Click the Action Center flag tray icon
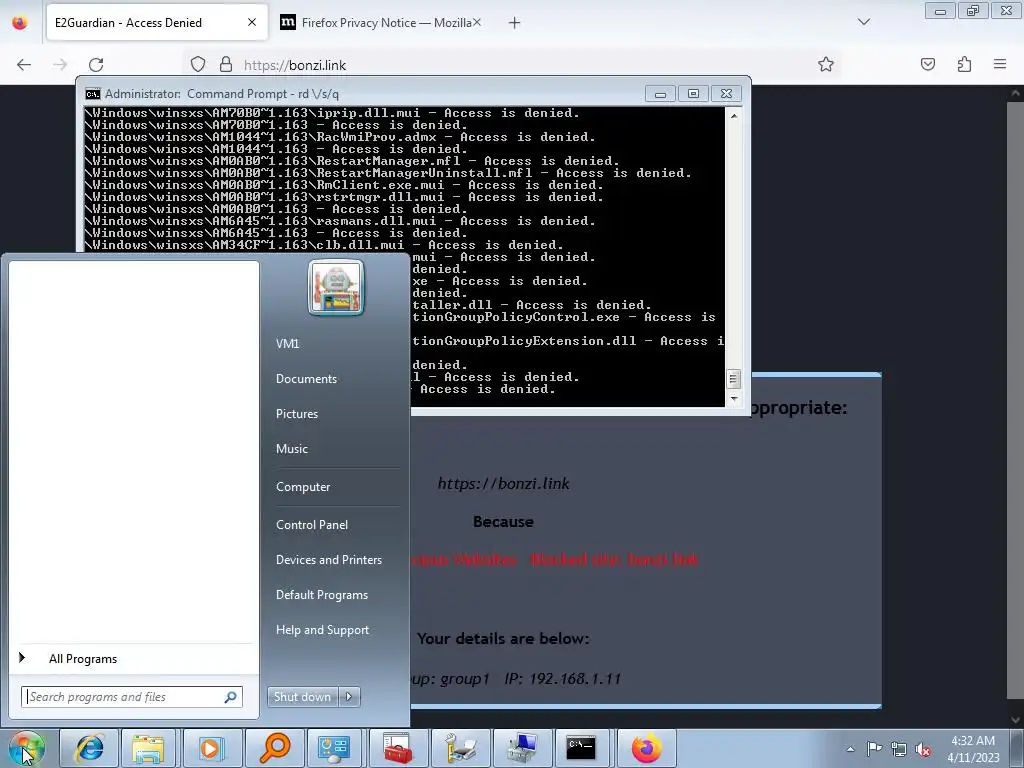This screenshot has height=768, width=1024. (x=874, y=748)
